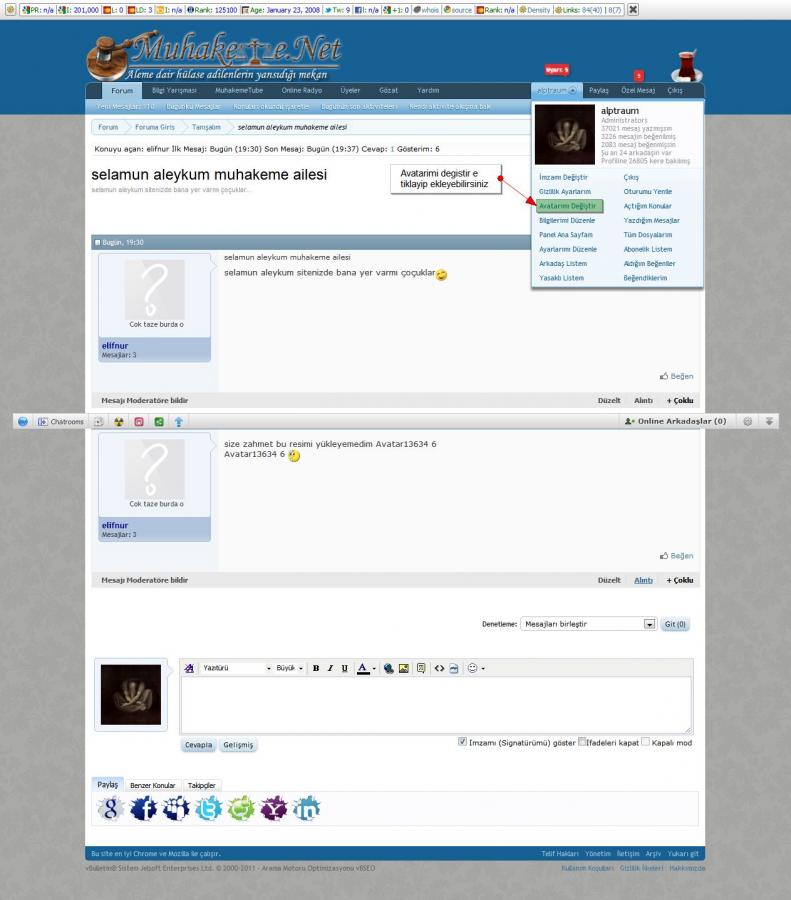Click inside the quick reply text area
The width and height of the screenshot is (791, 900).
(436, 705)
